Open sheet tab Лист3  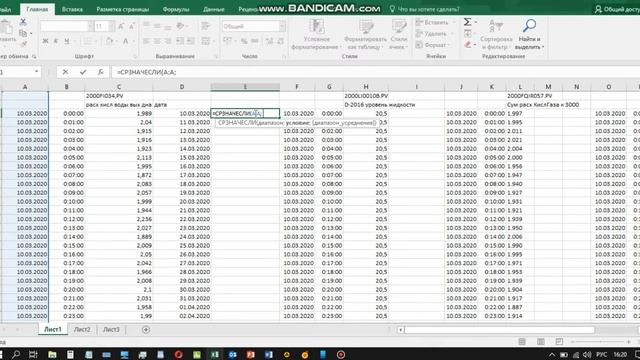pos(111,329)
